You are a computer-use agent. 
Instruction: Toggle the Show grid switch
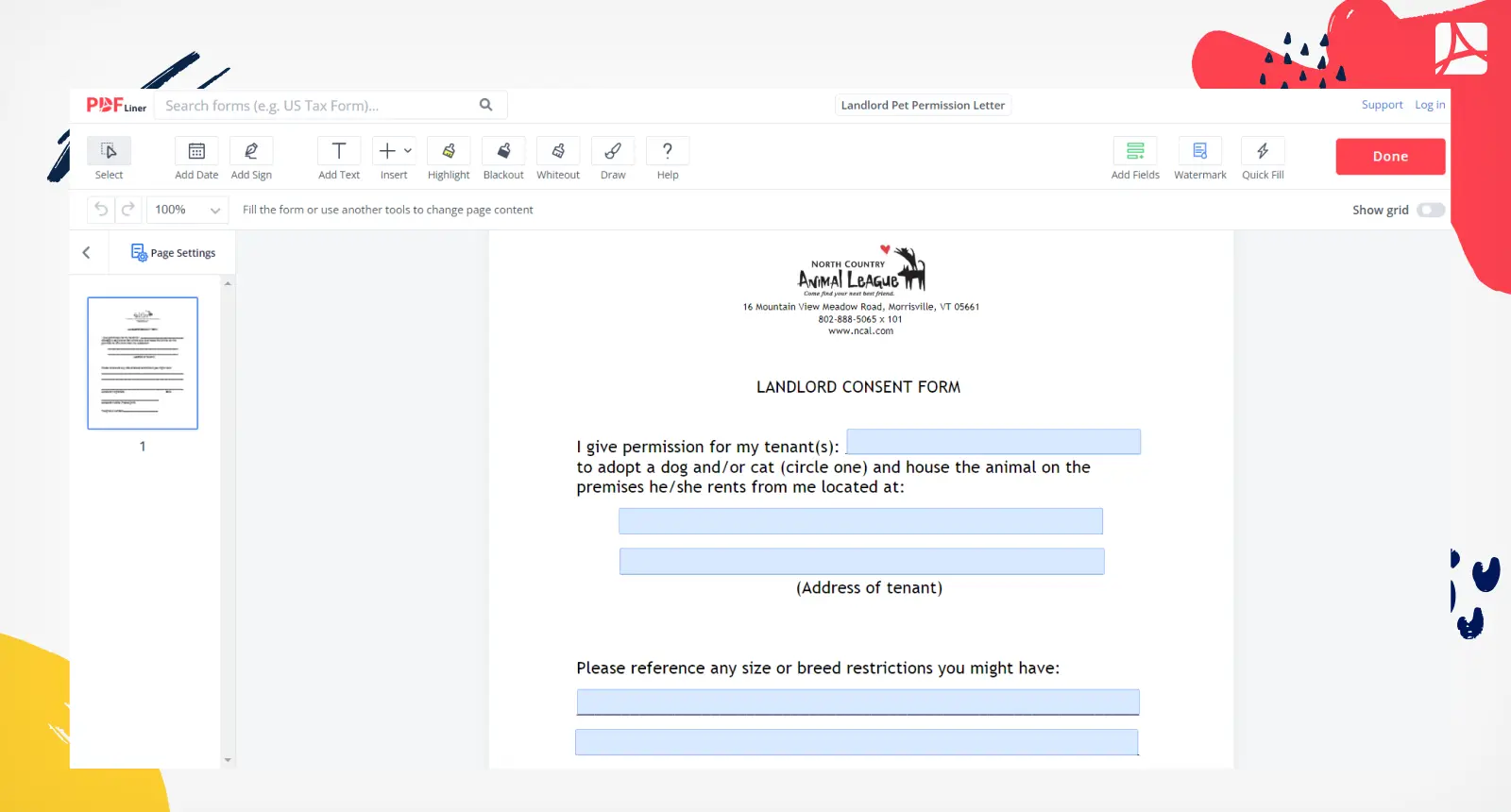[x=1431, y=210]
